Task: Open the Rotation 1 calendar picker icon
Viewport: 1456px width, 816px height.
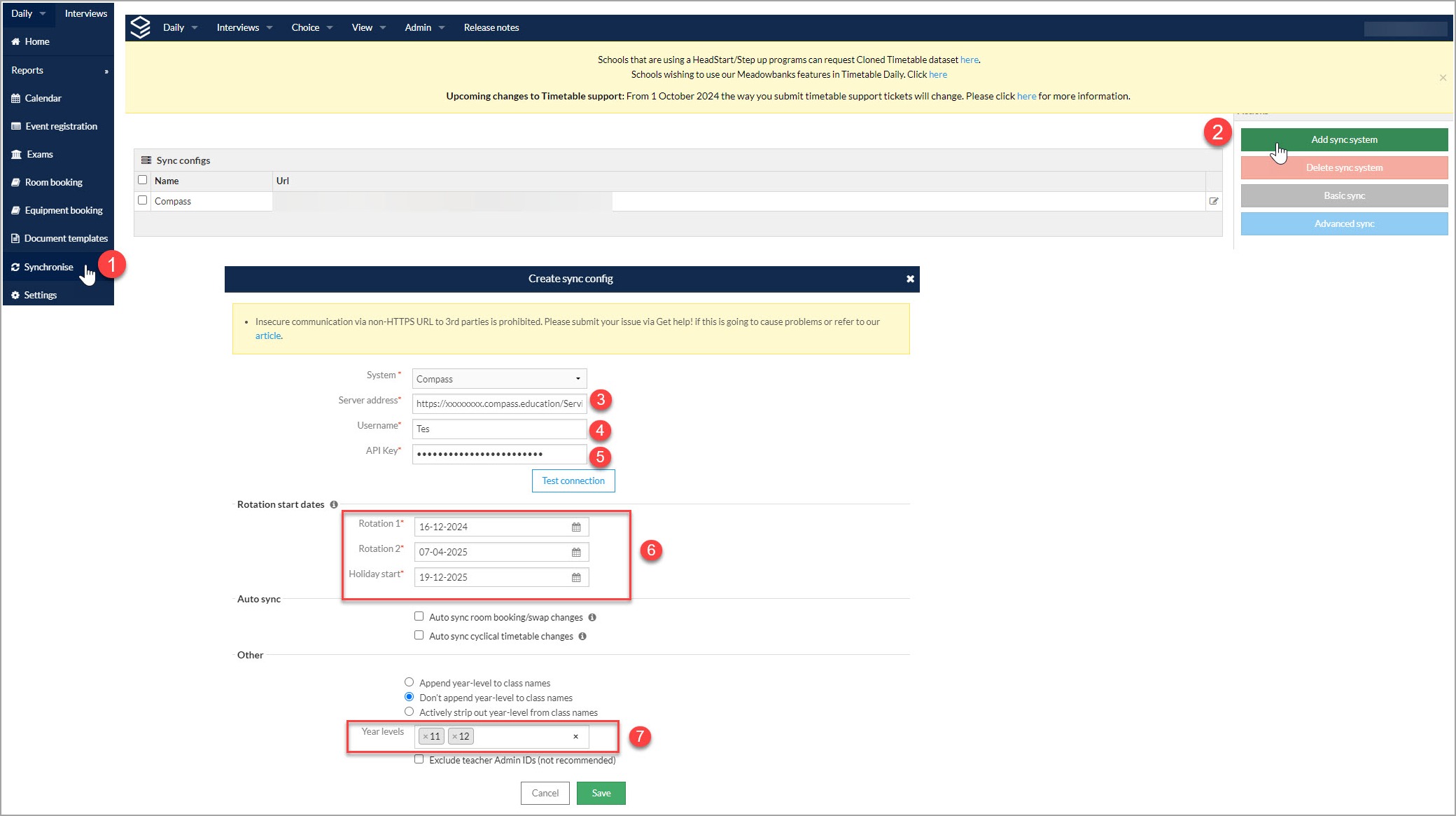Action: (576, 527)
